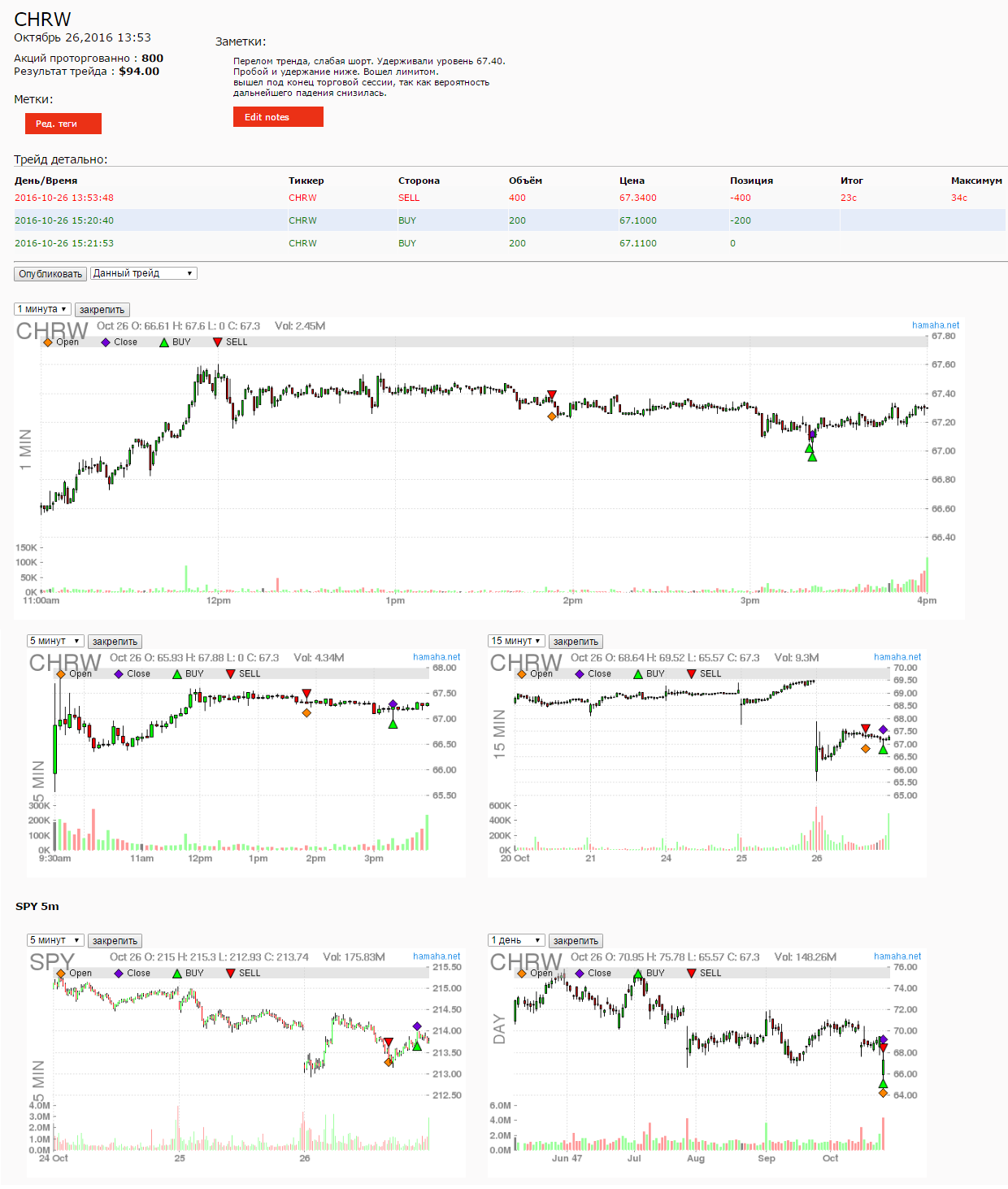Click SELL legend icon on 15-minute CHRW chart
This screenshot has height=1189, width=1008.
pos(692,674)
